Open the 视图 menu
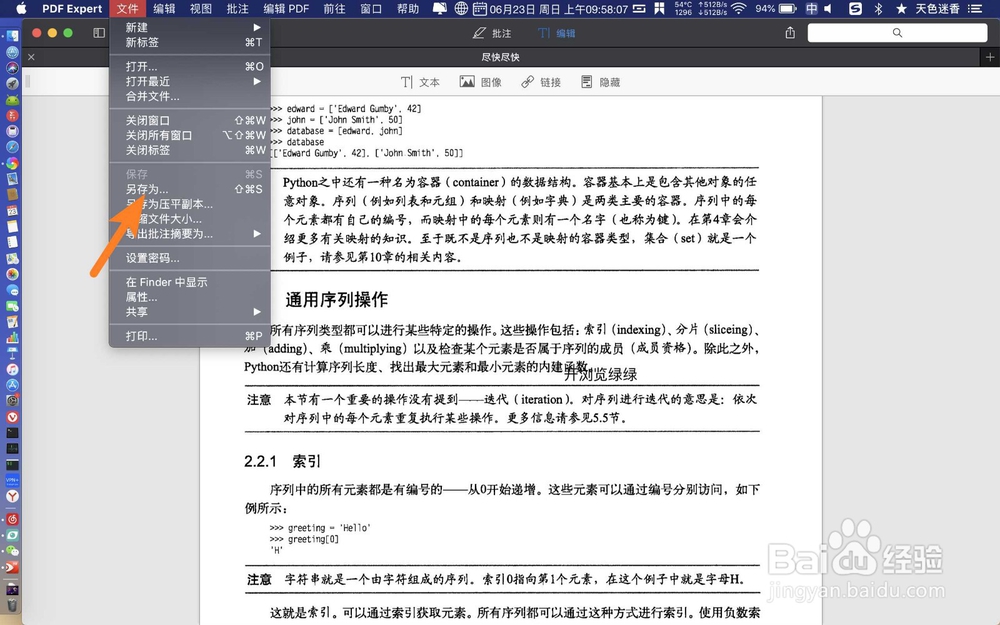The image size is (1000, 625). pos(200,8)
